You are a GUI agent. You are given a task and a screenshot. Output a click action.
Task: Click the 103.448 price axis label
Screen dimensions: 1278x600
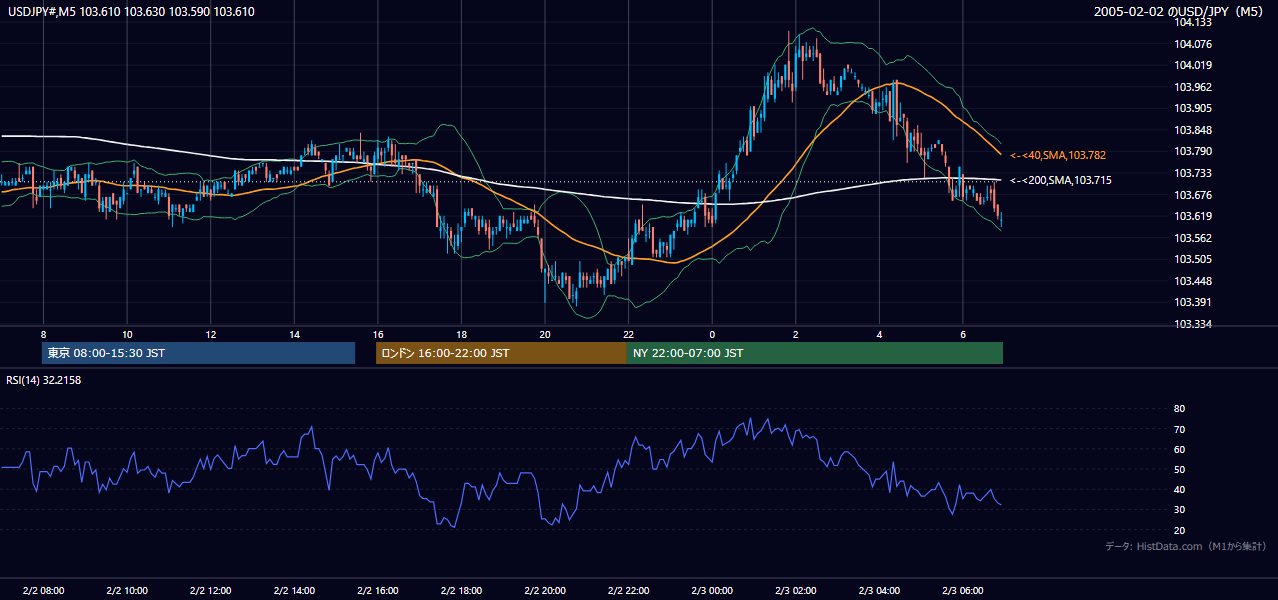[1193, 281]
